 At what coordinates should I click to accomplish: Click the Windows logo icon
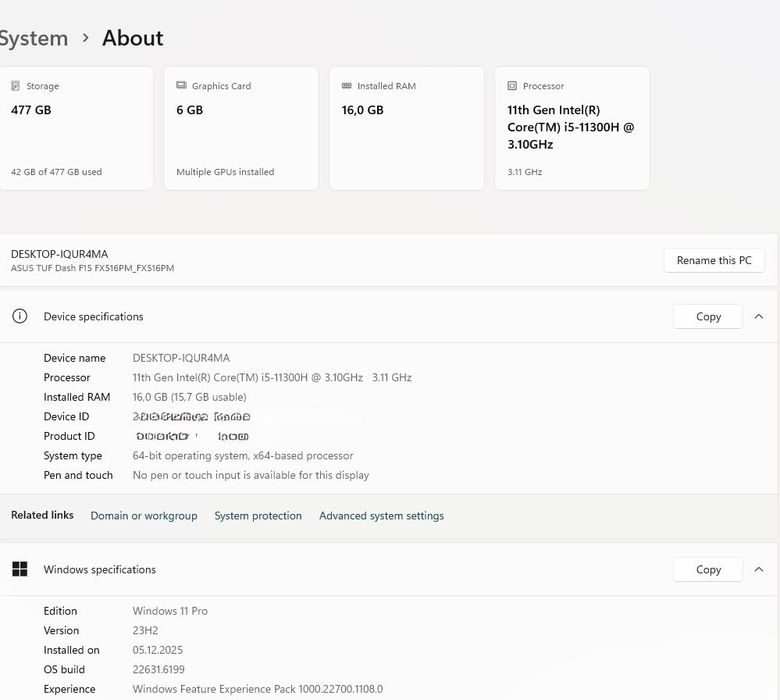(20, 569)
